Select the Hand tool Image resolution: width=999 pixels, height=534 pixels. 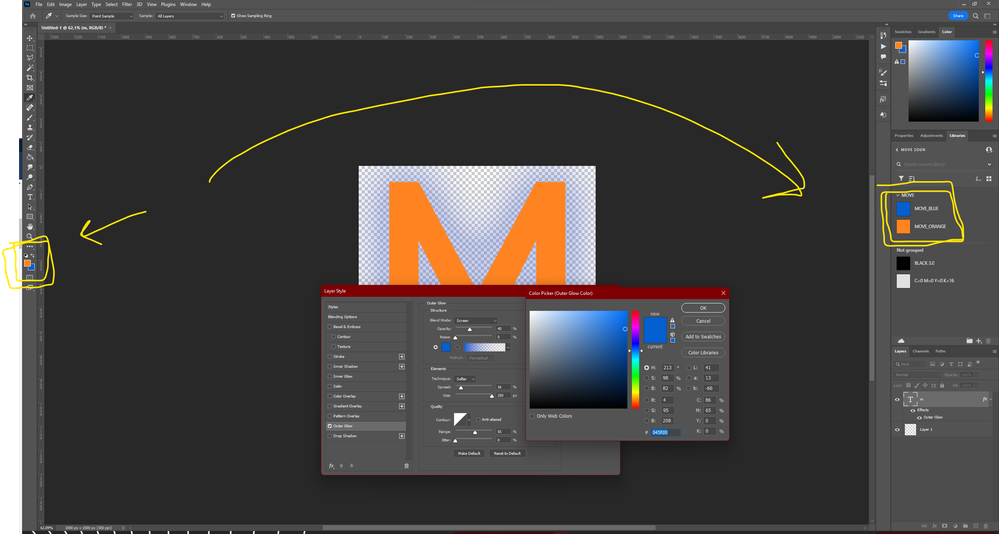(30, 226)
